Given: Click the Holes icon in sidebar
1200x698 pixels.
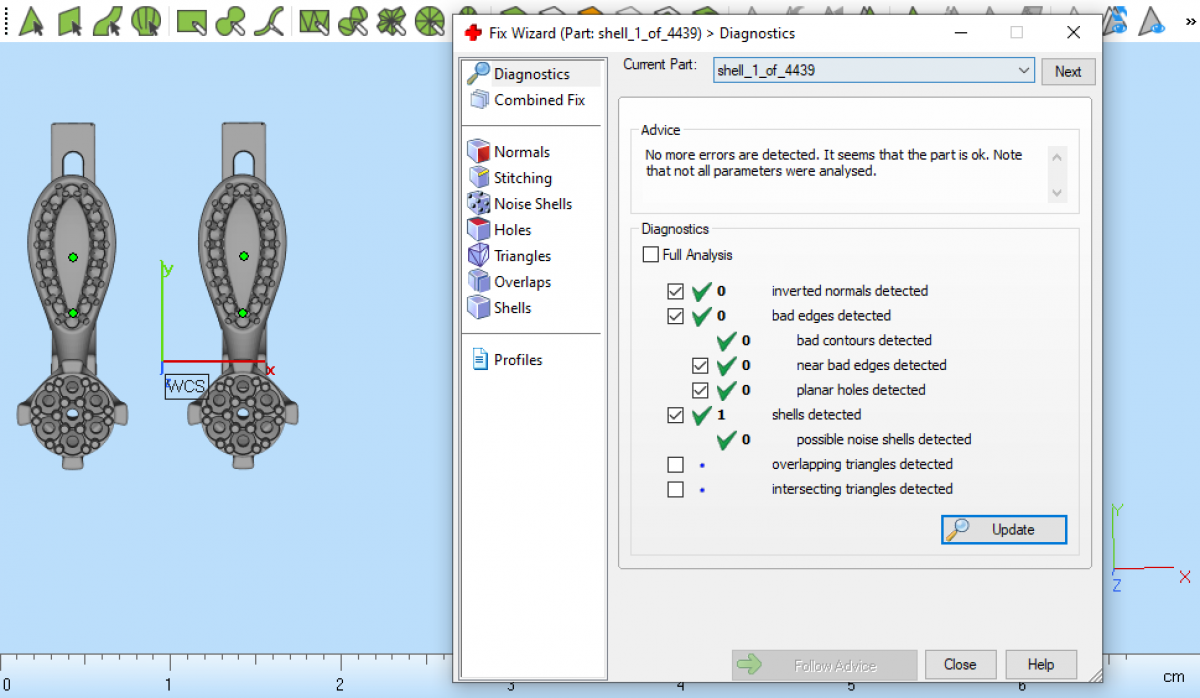Looking at the screenshot, I should (x=478, y=230).
